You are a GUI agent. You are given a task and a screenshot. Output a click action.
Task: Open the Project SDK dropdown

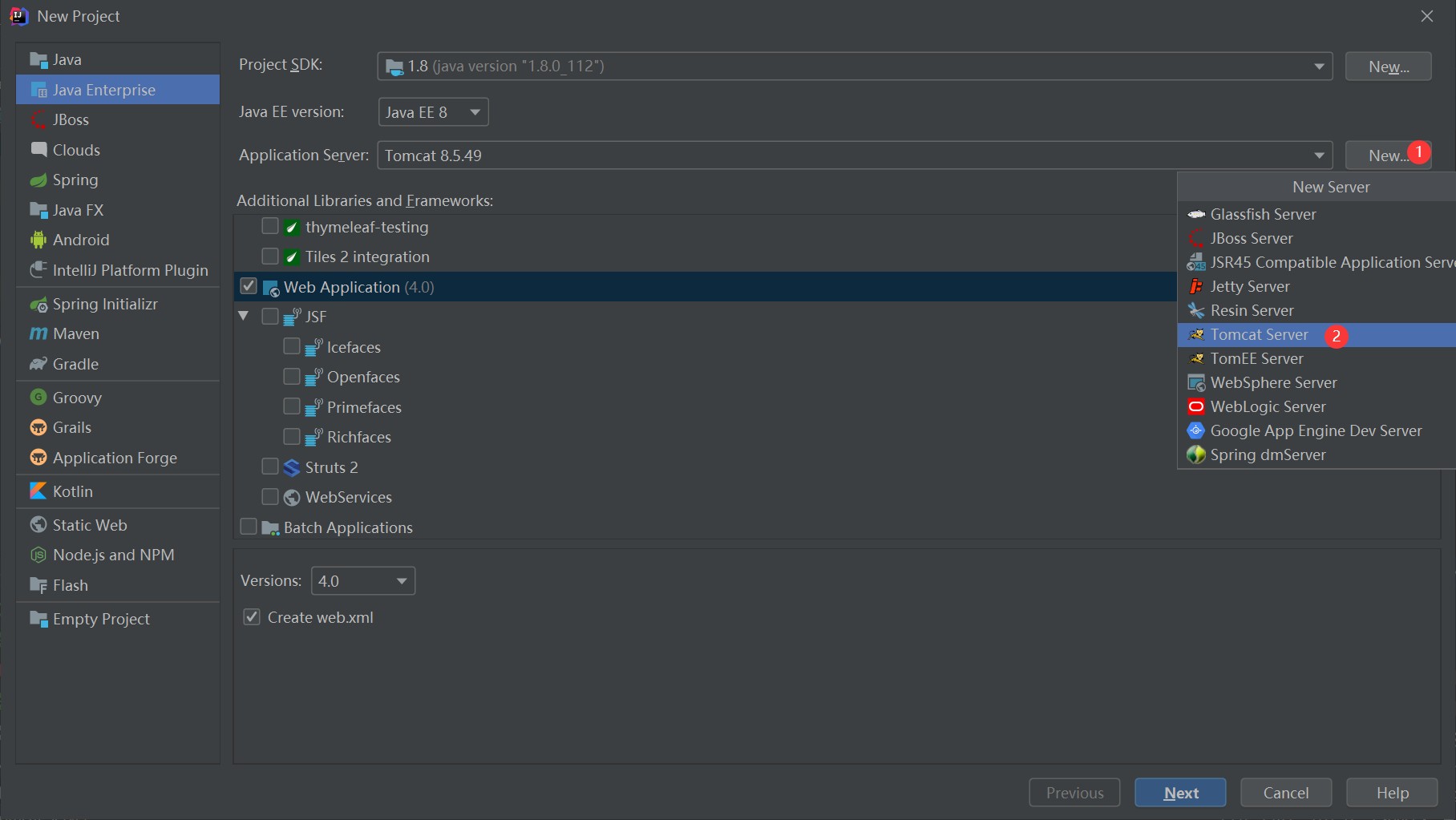click(855, 66)
